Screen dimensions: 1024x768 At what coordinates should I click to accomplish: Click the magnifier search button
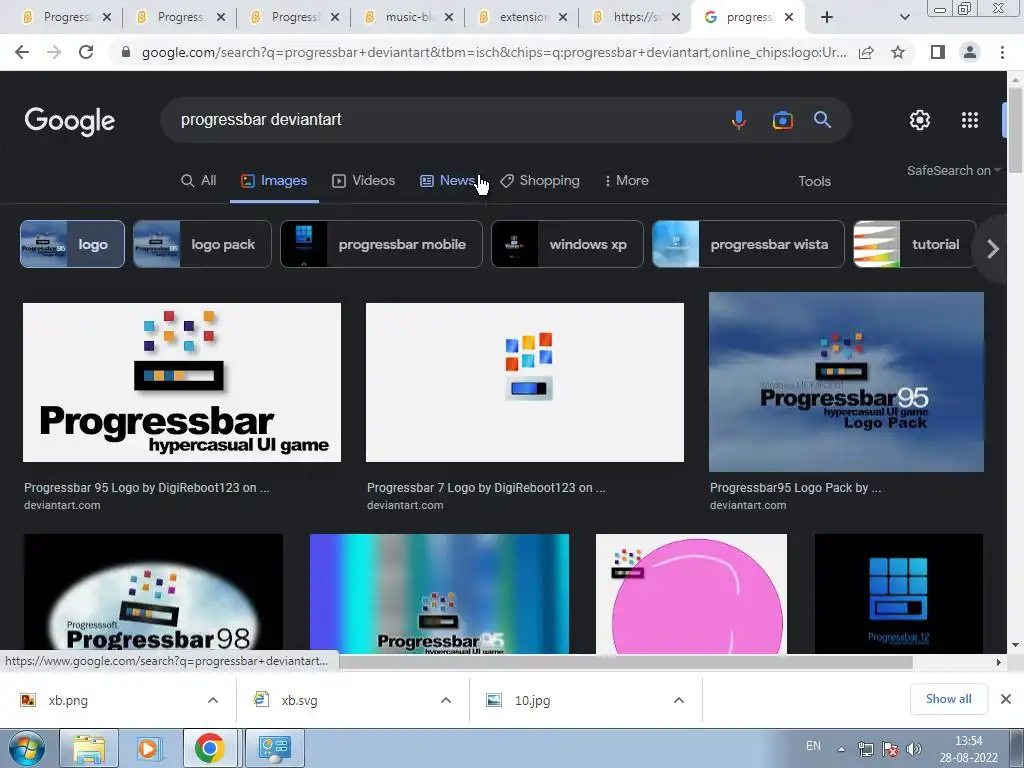click(822, 120)
